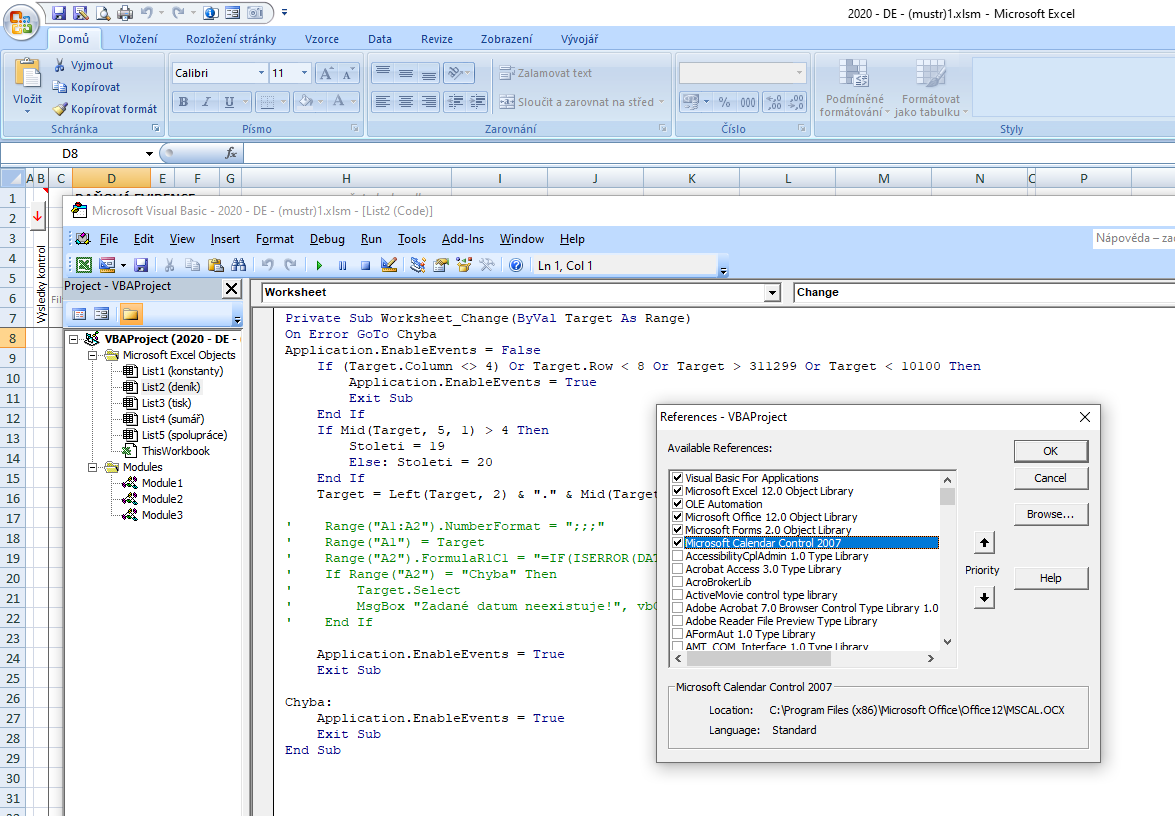Click the Find binoculars icon

pyautogui.click(x=238, y=265)
